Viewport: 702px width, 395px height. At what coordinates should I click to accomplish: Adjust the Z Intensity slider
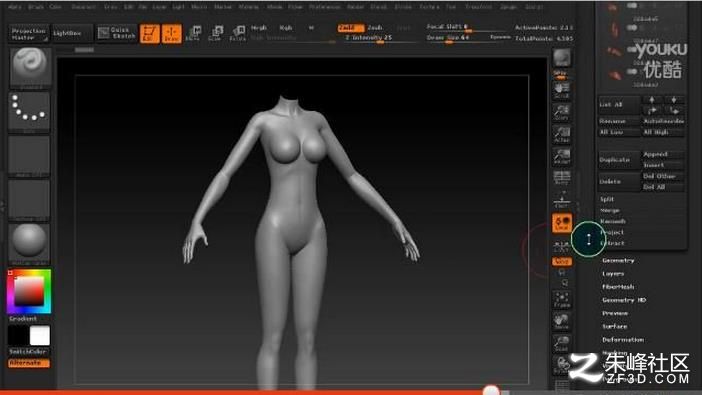click(380, 39)
